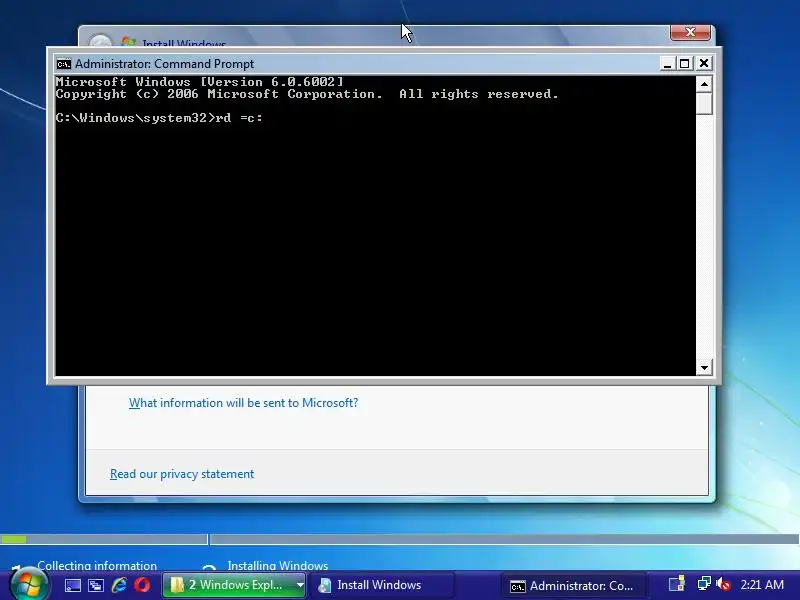Click the 'rd =c:' command line text
800x600 pixels.
tap(239, 118)
